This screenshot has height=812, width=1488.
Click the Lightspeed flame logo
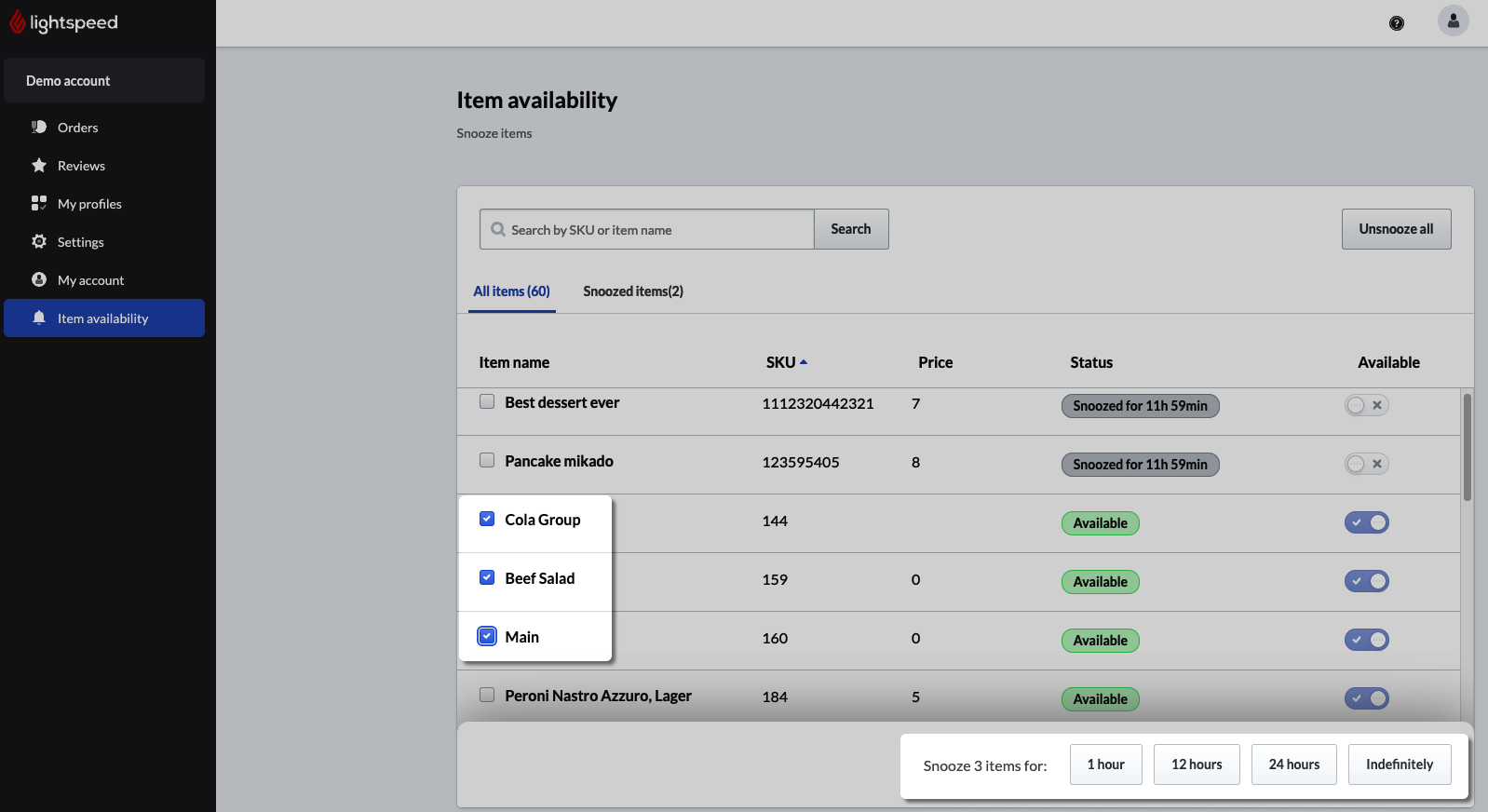(x=17, y=22)
